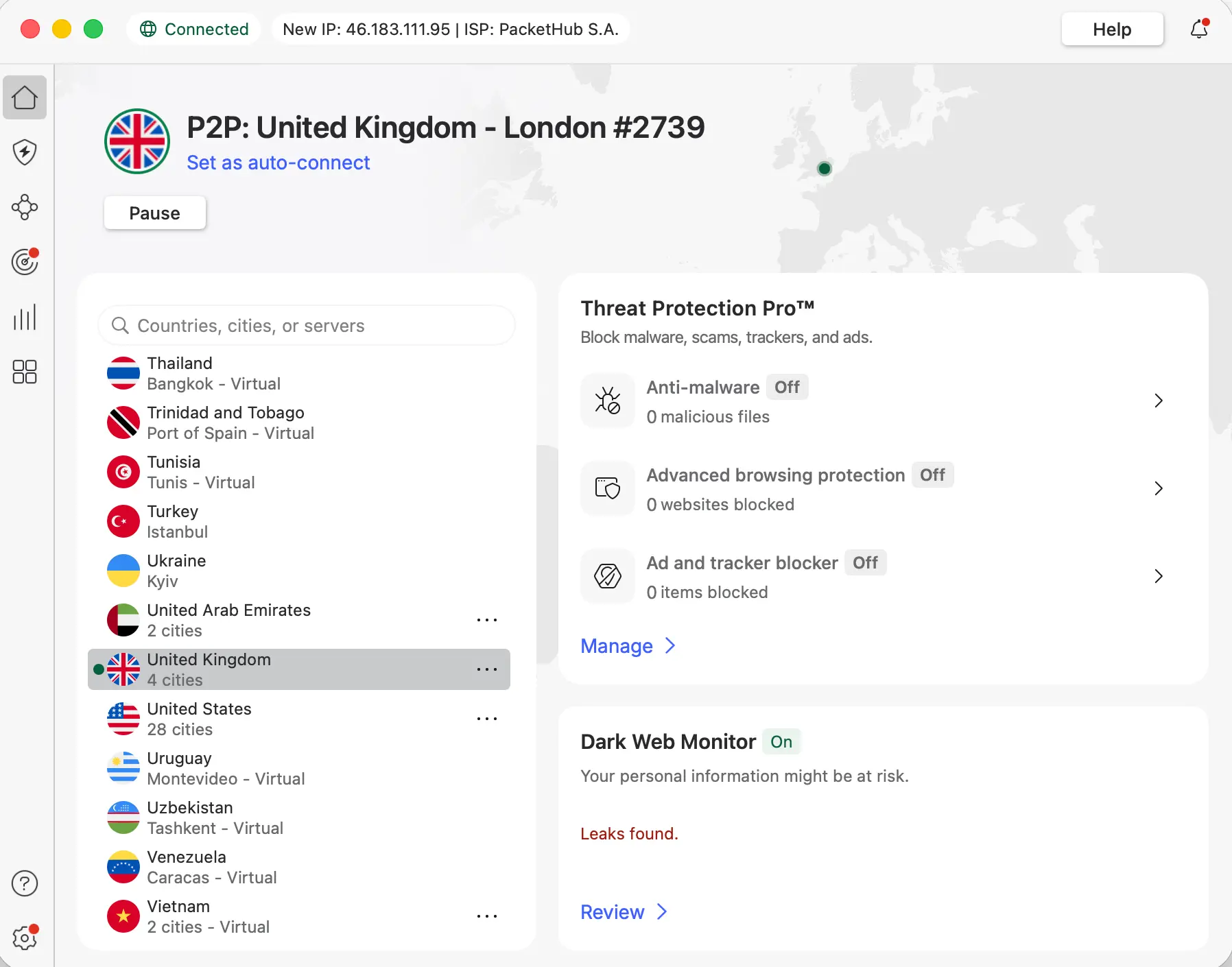Open the three-dot menu for United States
1232x967 pixels.
click(487, 719)
